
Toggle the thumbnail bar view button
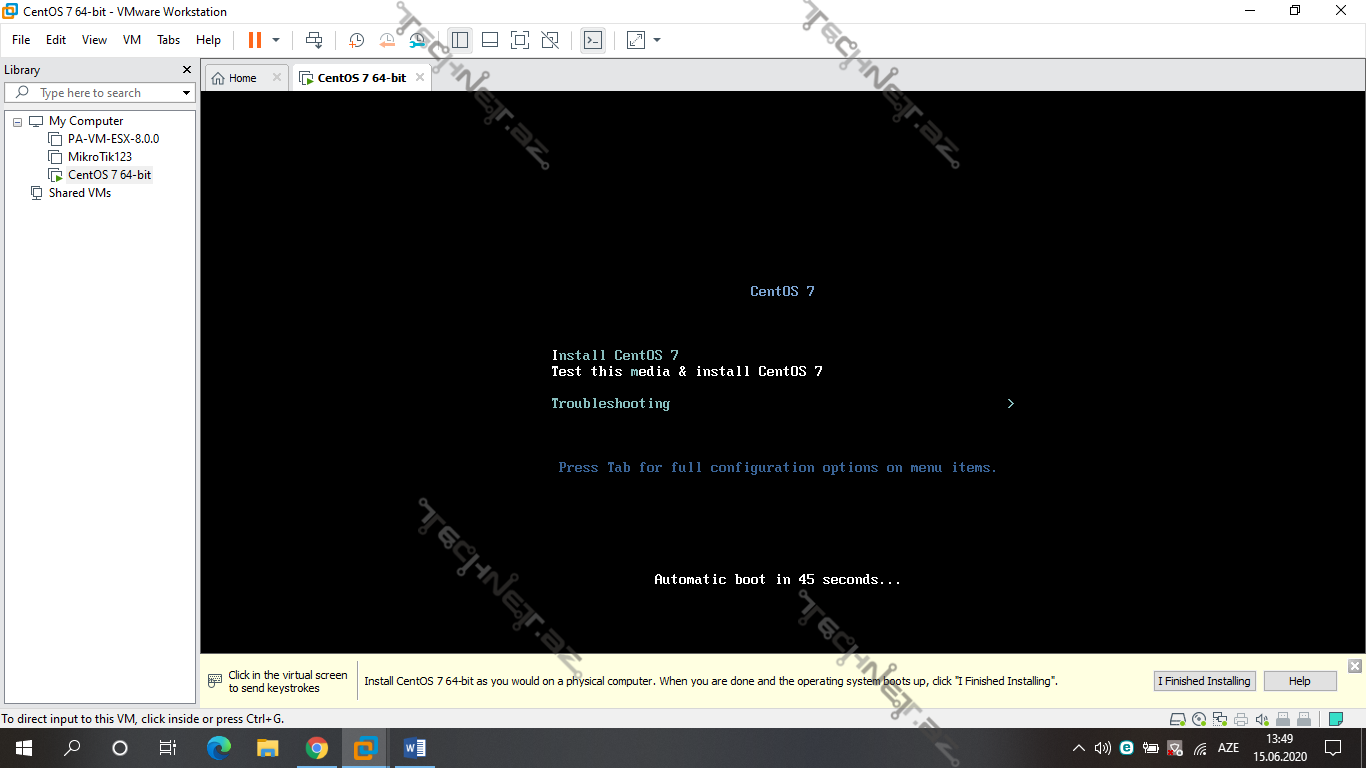(x=490, y=40)
